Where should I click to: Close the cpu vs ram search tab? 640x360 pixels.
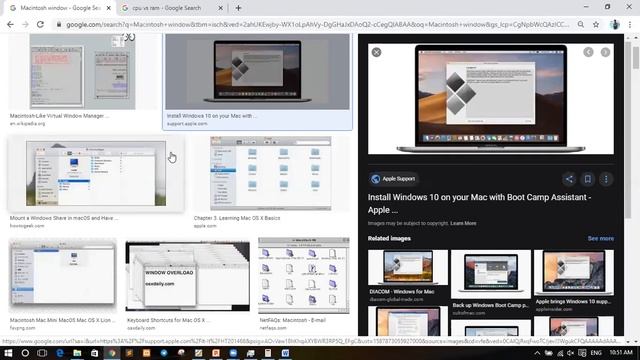click(x=220, y=8)
